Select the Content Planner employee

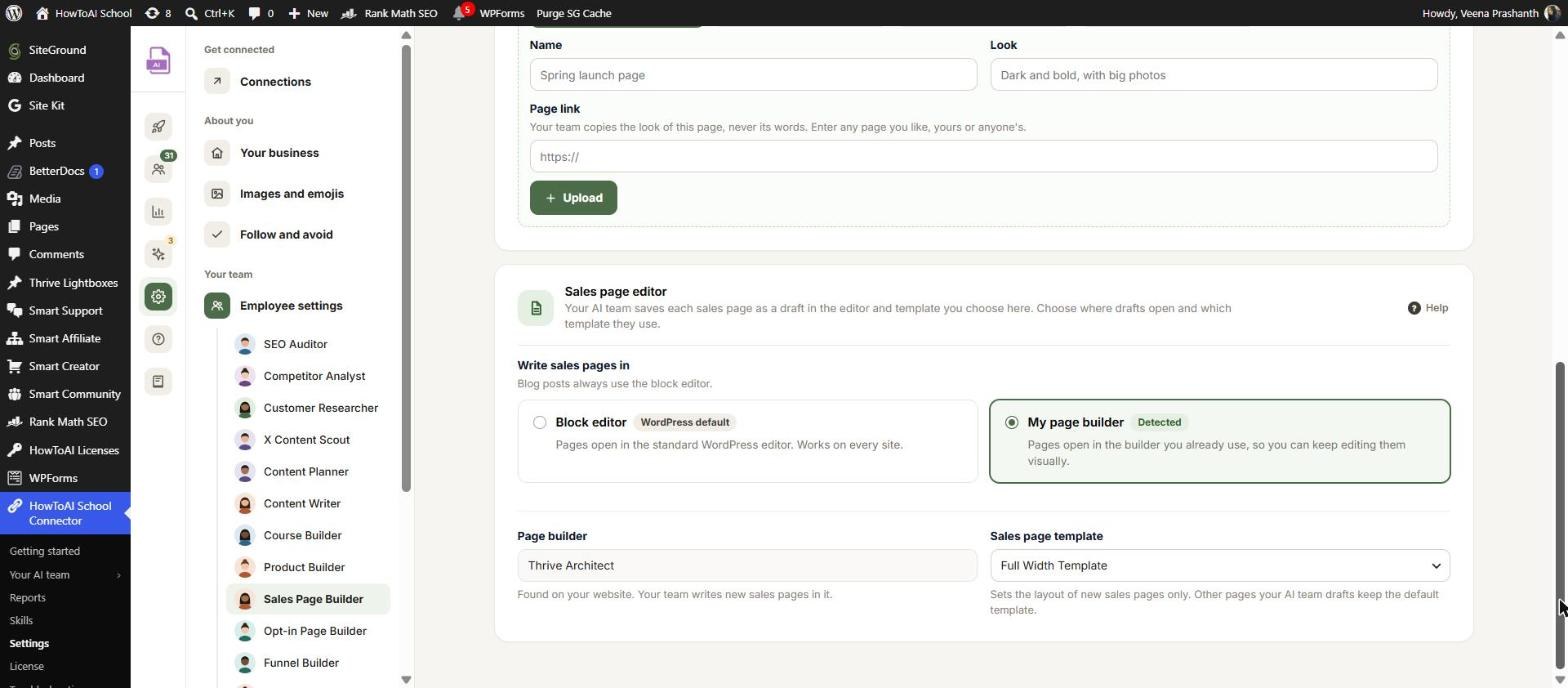[308, 472]
